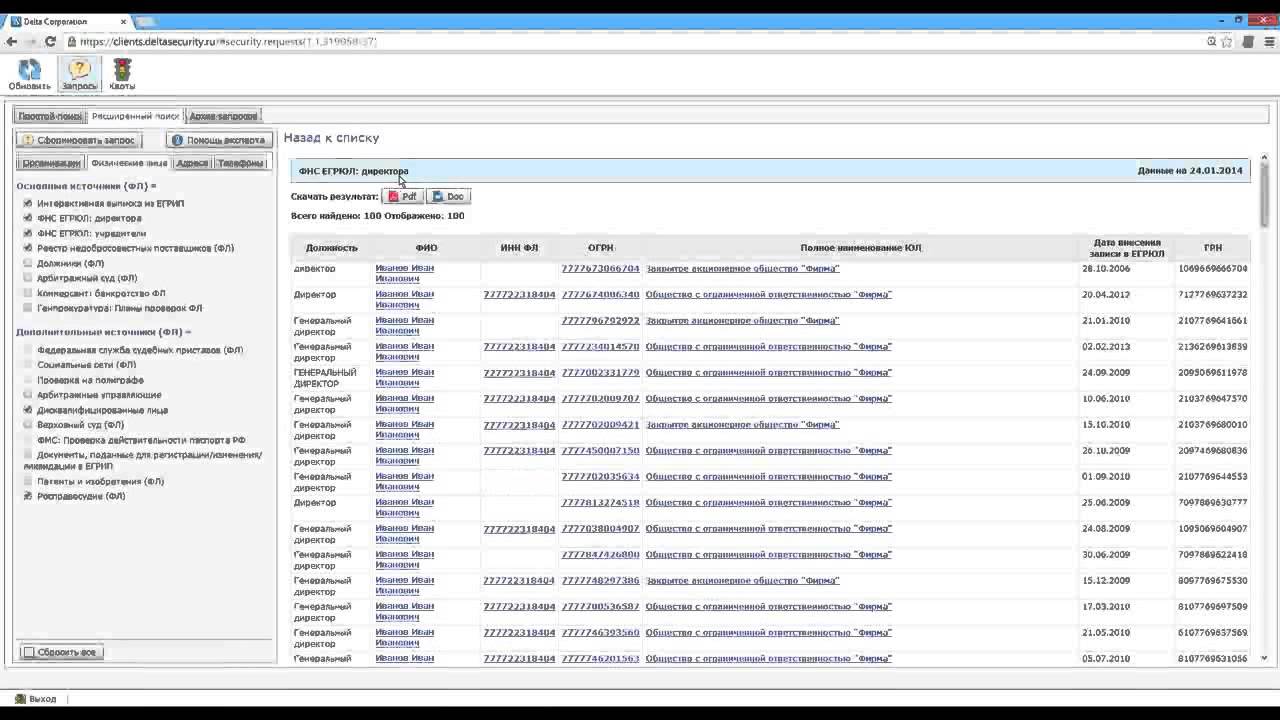The width and height of the screenshot is (1280, 720).
Task: Open Иванов Иван link in row dated 02.02.2013
Action: 404,352
